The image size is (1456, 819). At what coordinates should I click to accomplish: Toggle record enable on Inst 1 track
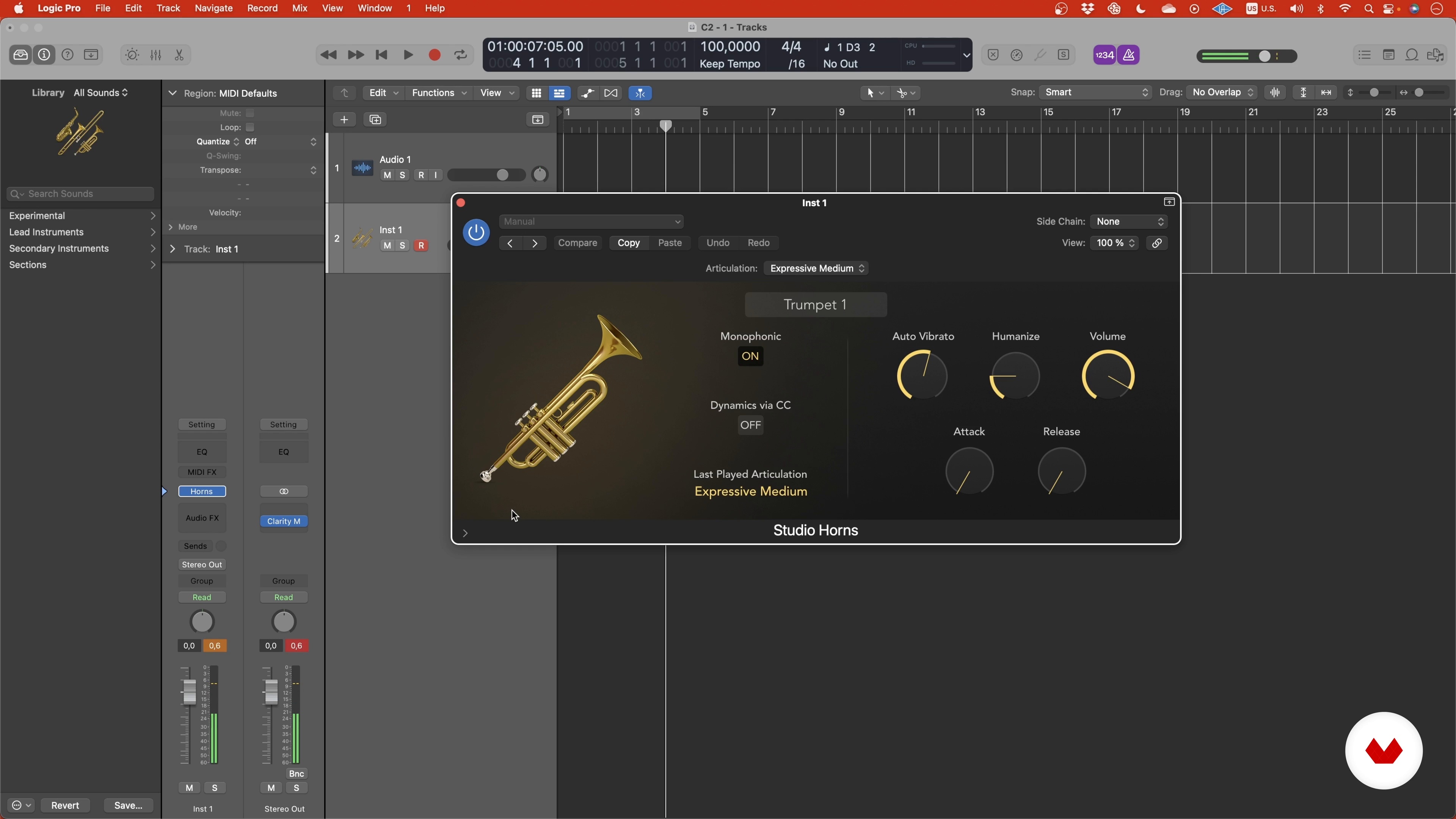421,246
